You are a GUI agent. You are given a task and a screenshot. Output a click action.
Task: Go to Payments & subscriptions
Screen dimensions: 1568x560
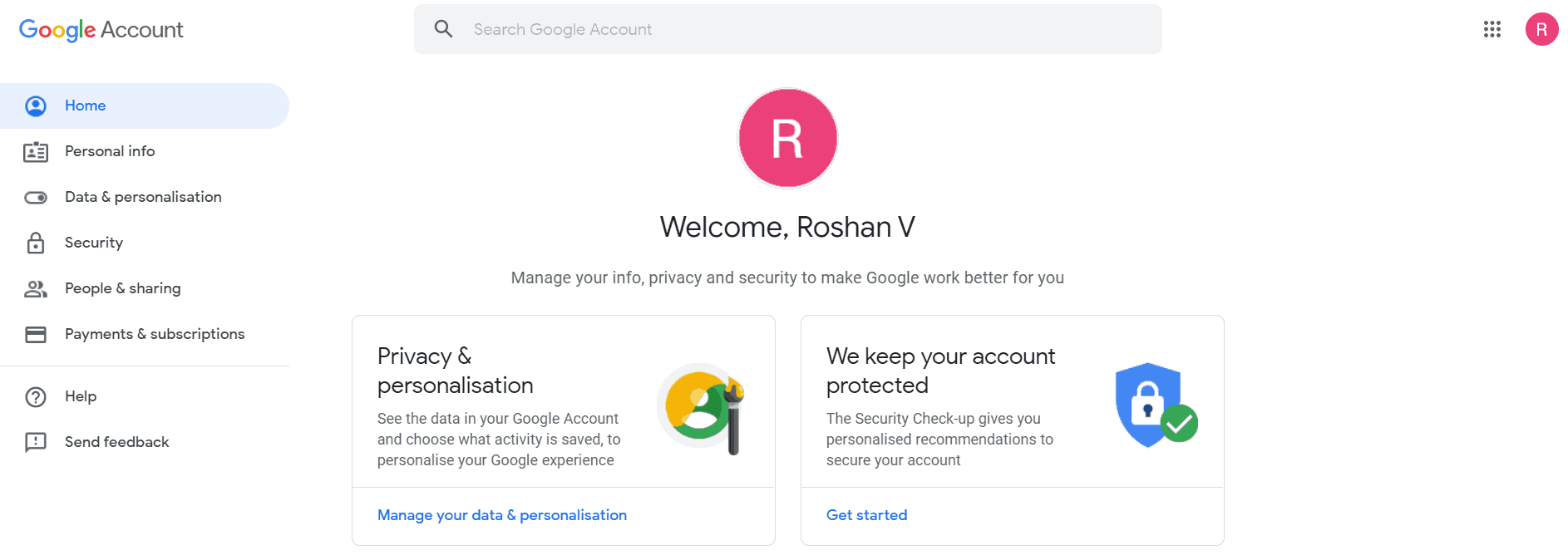point(155,334)
